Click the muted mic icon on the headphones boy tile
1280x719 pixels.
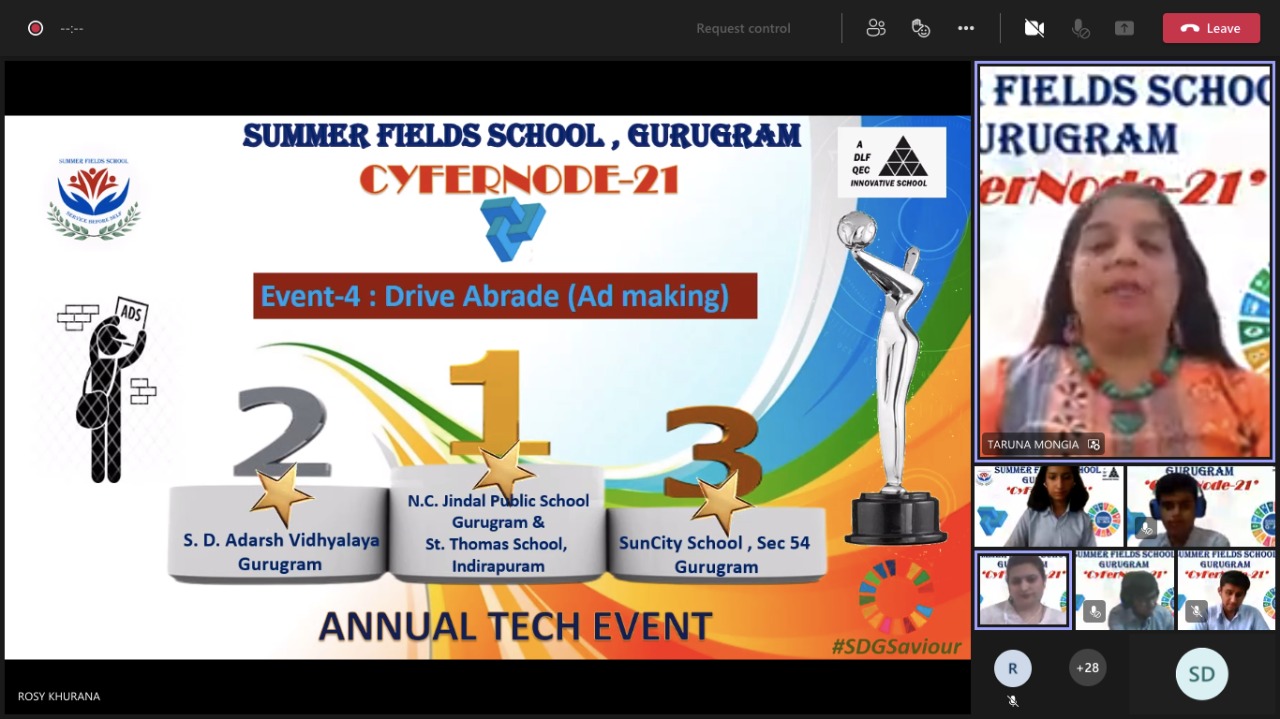1147,528
